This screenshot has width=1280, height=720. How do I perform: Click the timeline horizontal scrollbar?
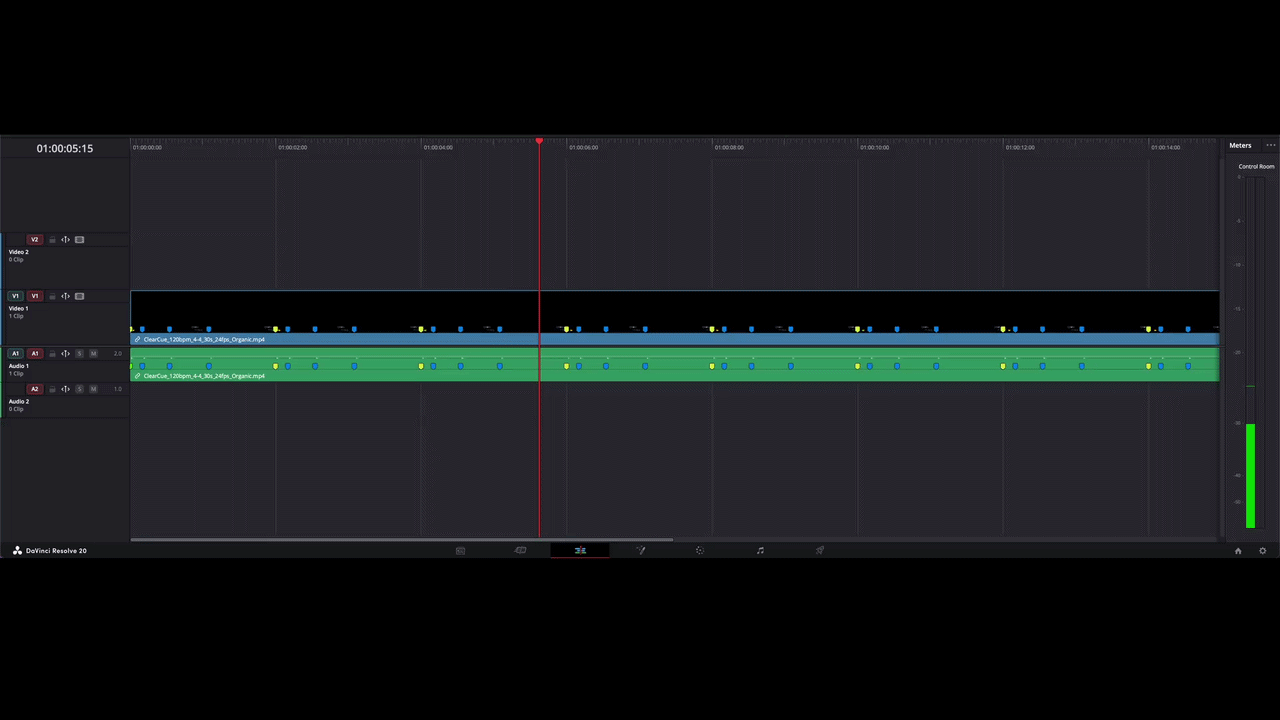402,540
